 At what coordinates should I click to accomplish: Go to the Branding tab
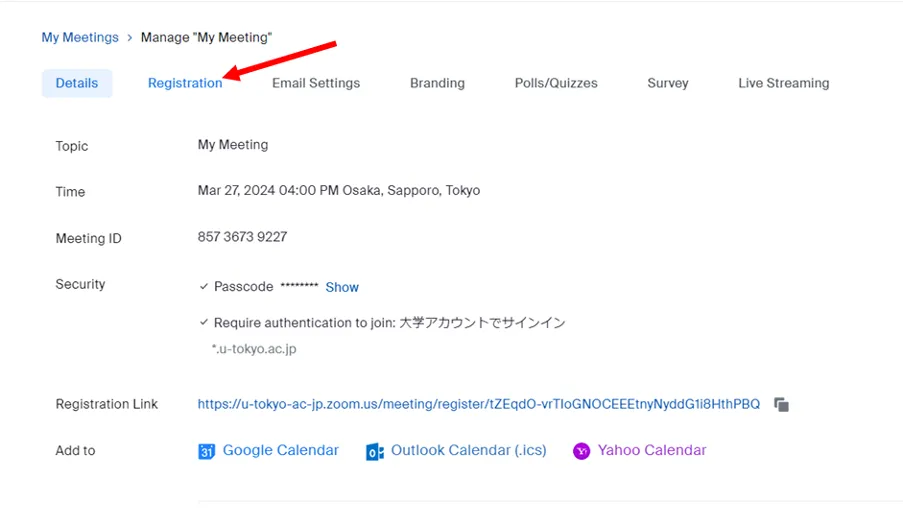437,83
